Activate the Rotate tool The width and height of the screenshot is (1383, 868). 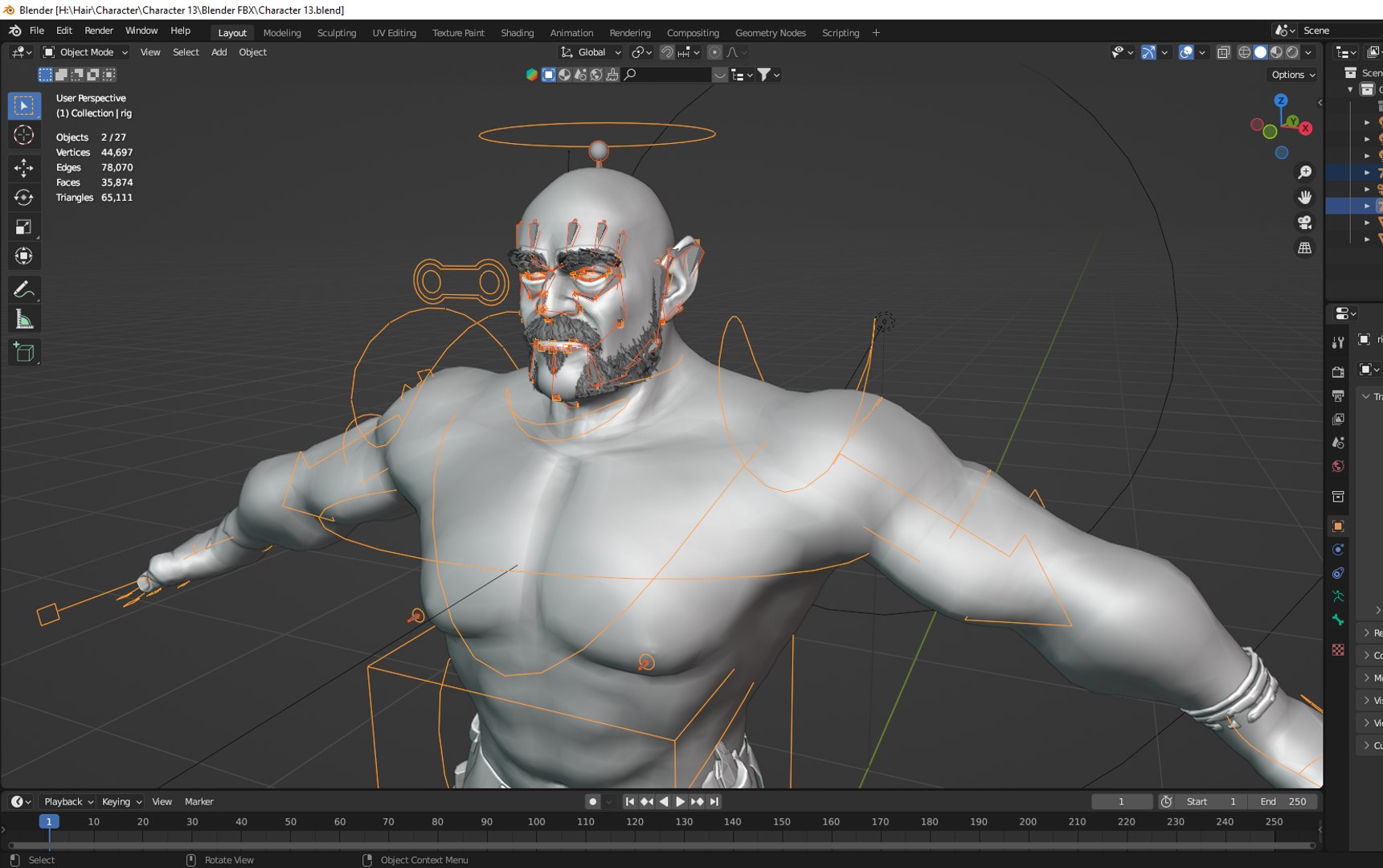[23, 197]
